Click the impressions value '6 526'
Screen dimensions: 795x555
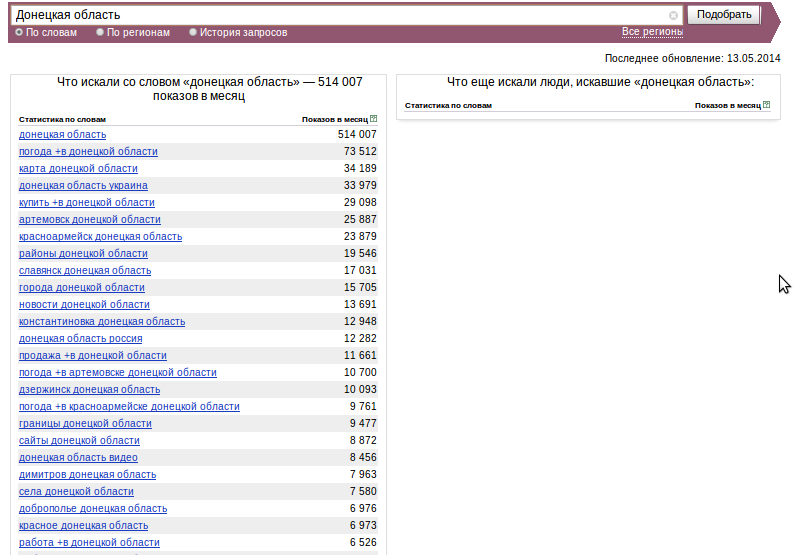point(363,542)
